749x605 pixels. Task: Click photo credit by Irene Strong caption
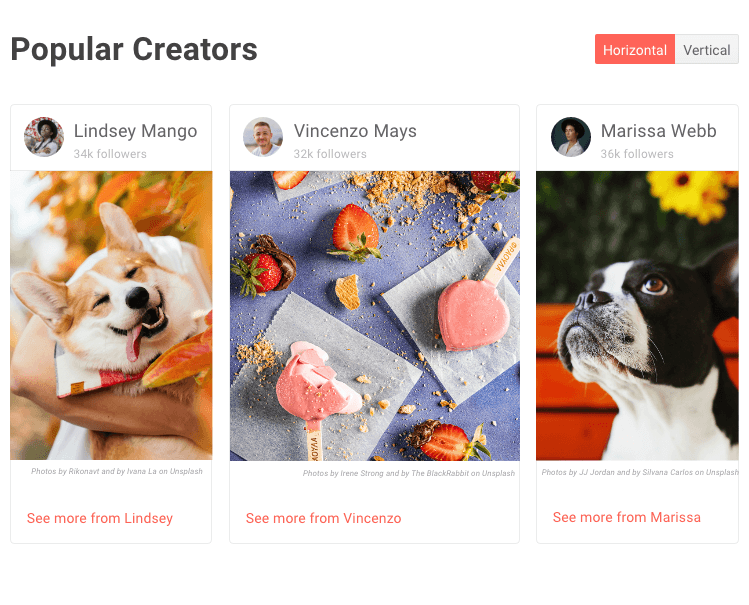point(409,473)
